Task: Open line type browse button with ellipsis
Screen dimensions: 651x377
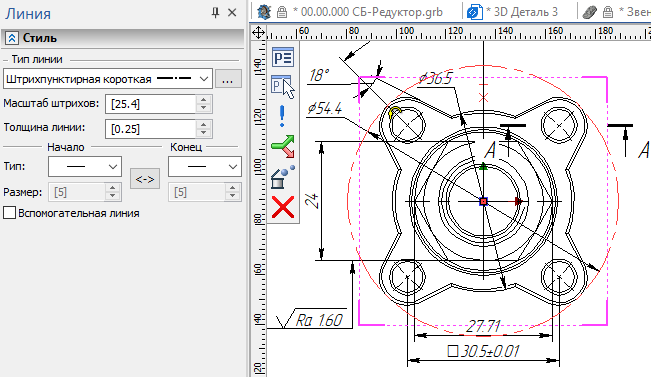Action: point(228,79)
